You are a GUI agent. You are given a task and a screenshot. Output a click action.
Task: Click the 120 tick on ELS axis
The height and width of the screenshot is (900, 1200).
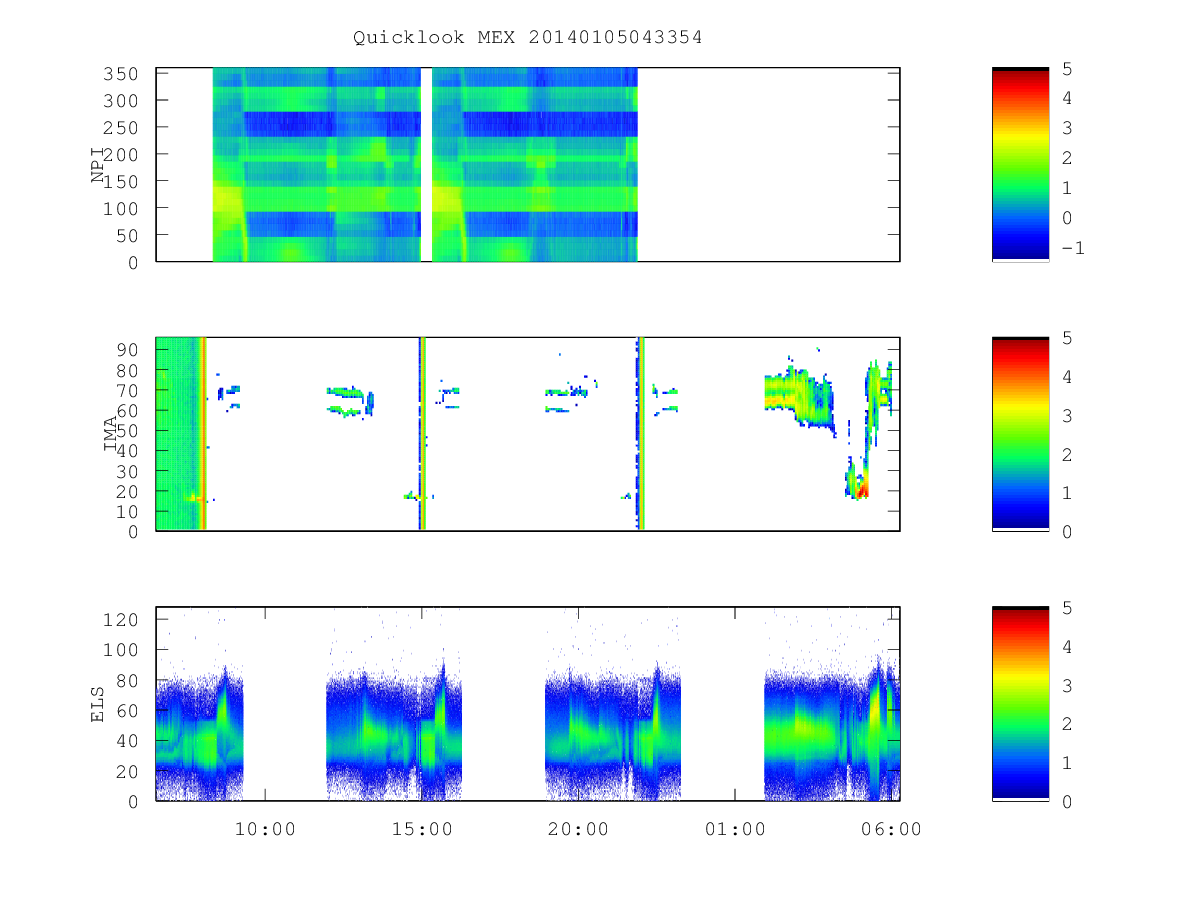pyautogui.click(x=122, y=620)
